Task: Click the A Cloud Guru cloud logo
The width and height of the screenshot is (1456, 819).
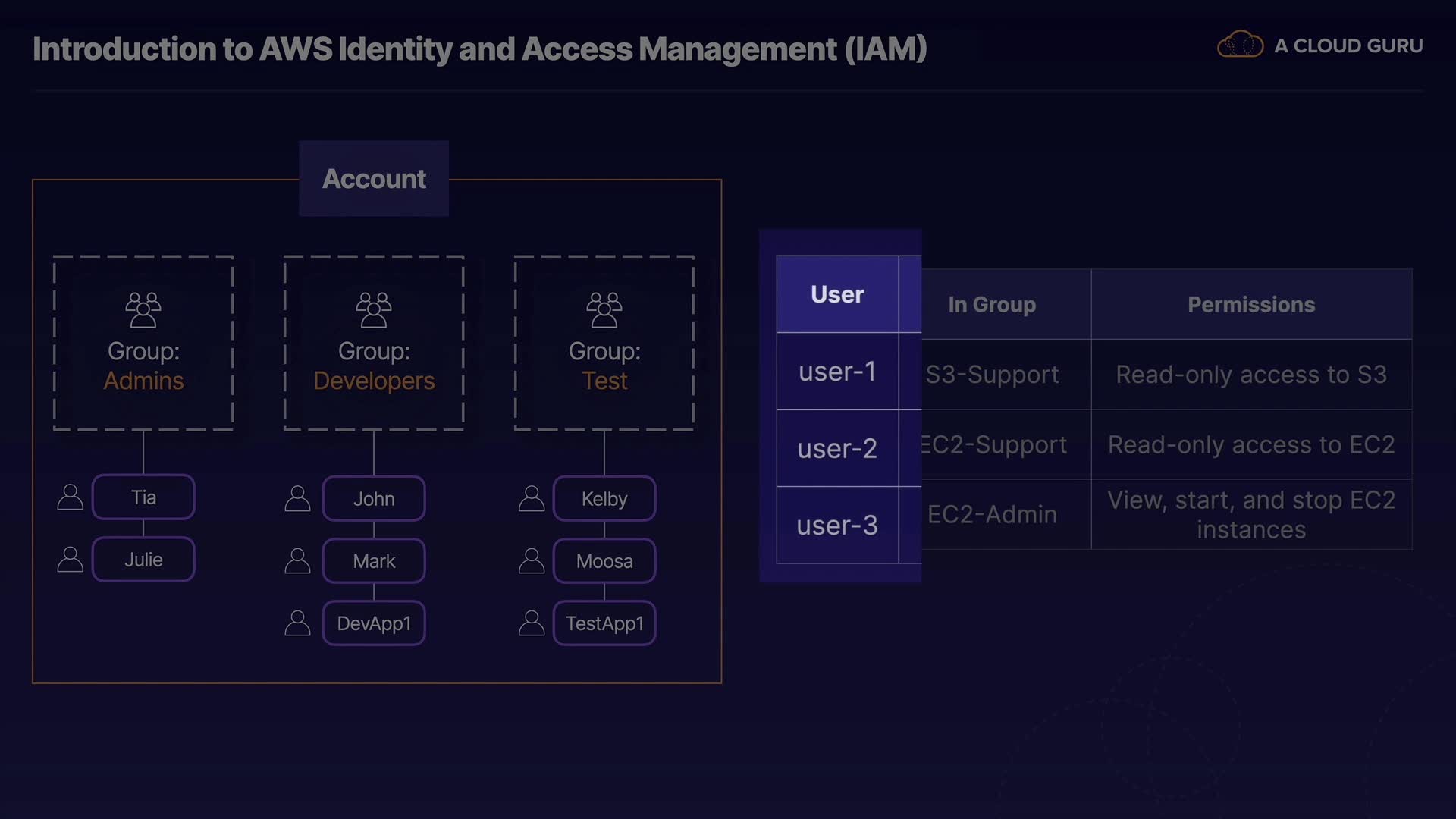Action: click(1240, 45)
